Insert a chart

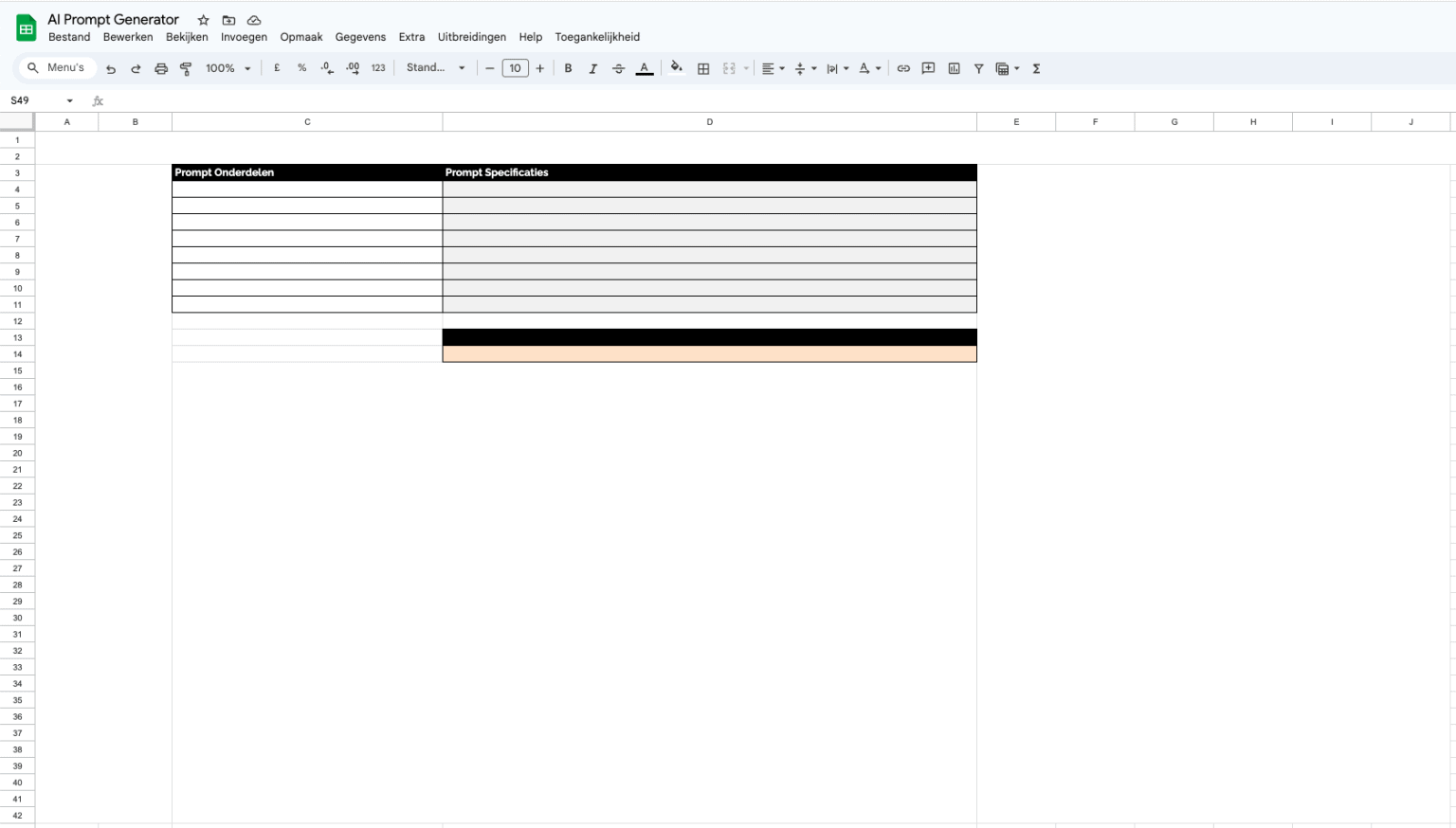pos(953,67)
